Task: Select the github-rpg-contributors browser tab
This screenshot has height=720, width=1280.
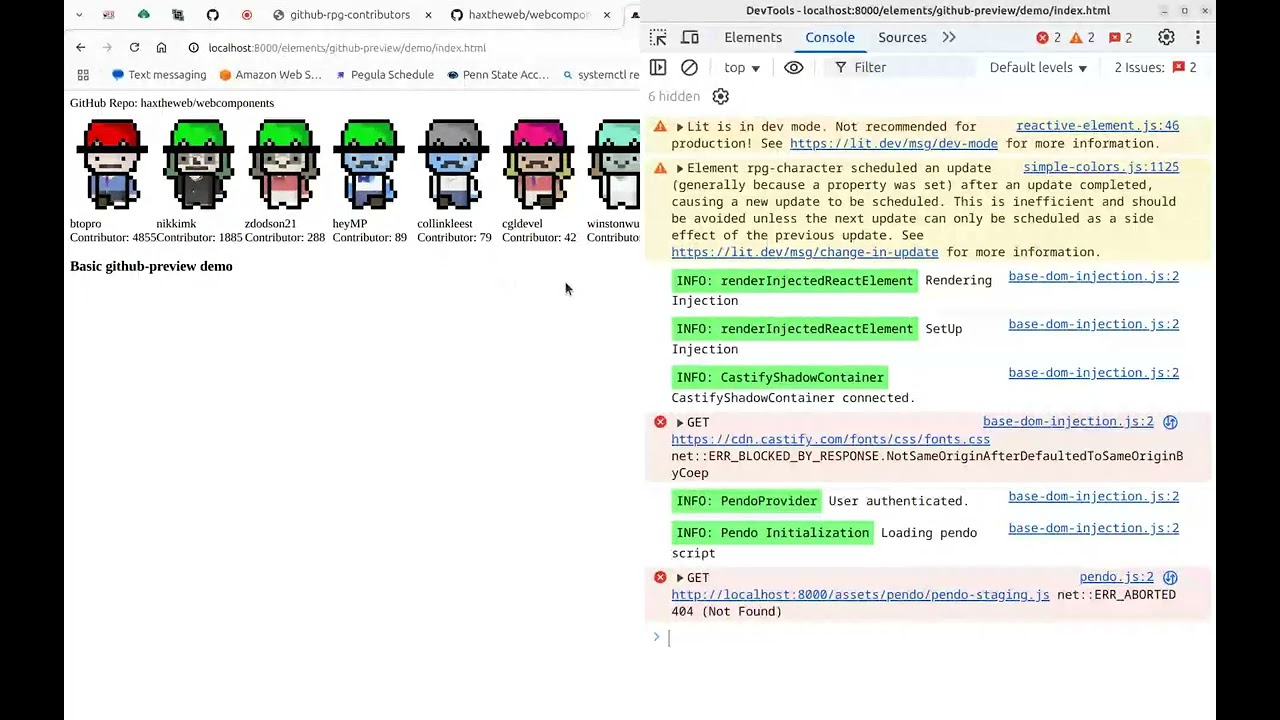Action: (x=340, y=14)
